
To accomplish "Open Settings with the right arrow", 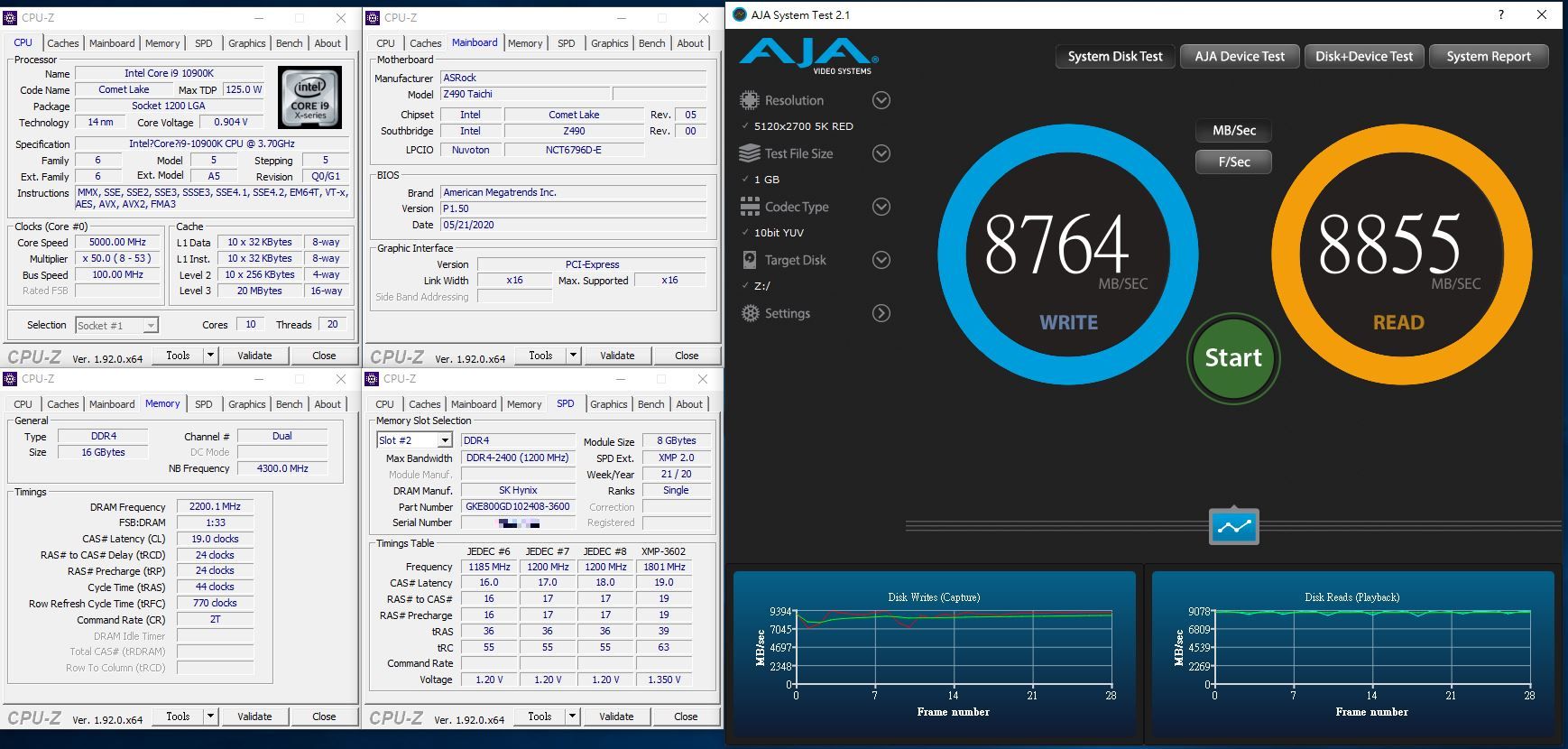I will click(x=881, y=313).
